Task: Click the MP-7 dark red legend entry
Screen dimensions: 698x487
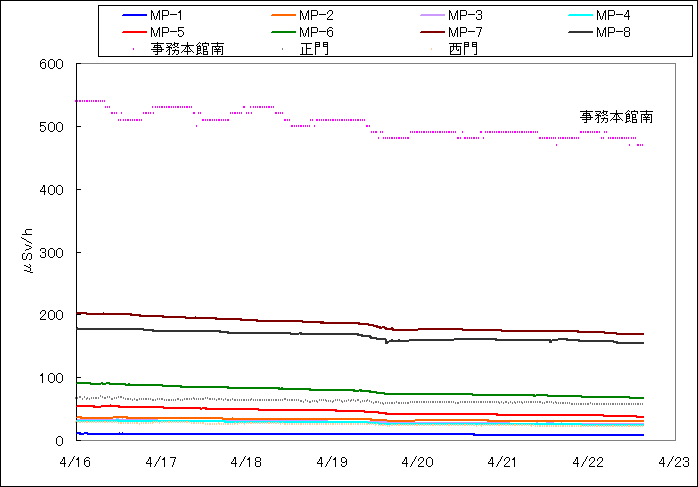Action: (x=465, y=32)
